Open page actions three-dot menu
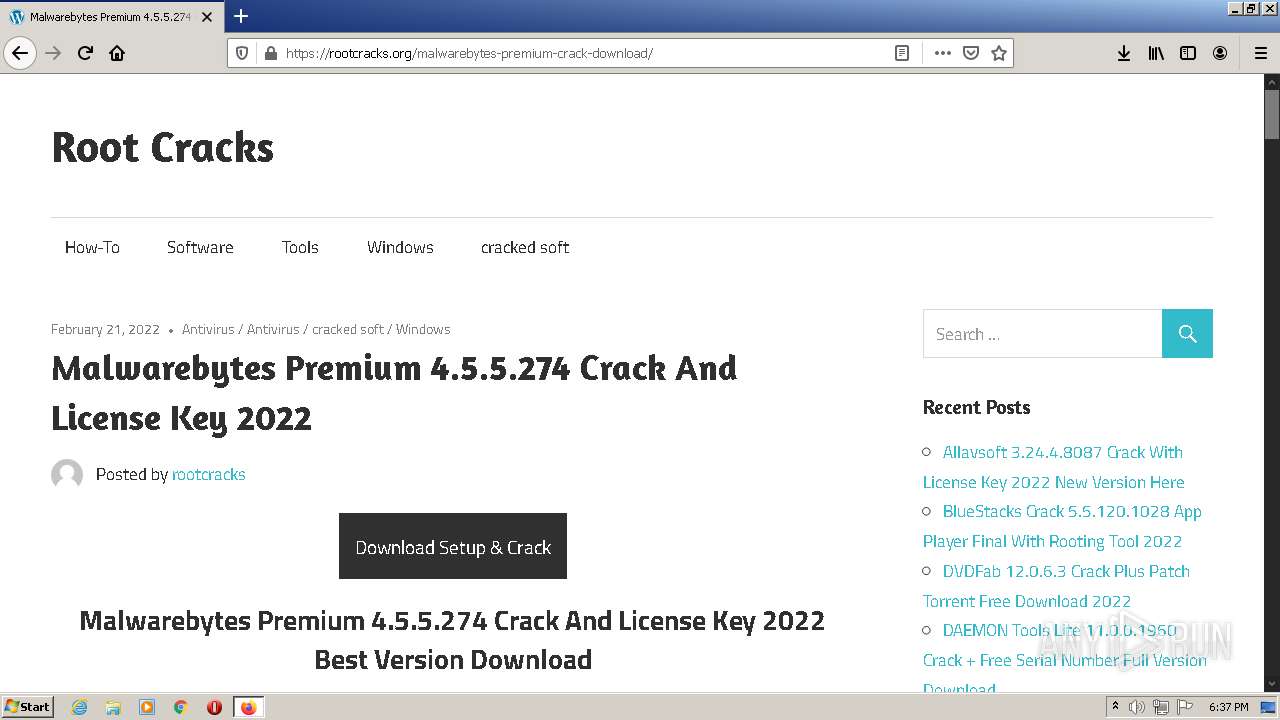The width and height of the screenshot is (1280, 720). point(942,53)
